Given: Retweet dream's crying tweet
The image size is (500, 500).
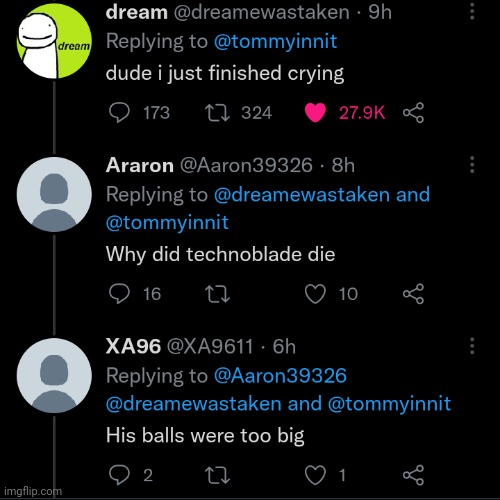Looking at the screenshot, I should [217, 113].
